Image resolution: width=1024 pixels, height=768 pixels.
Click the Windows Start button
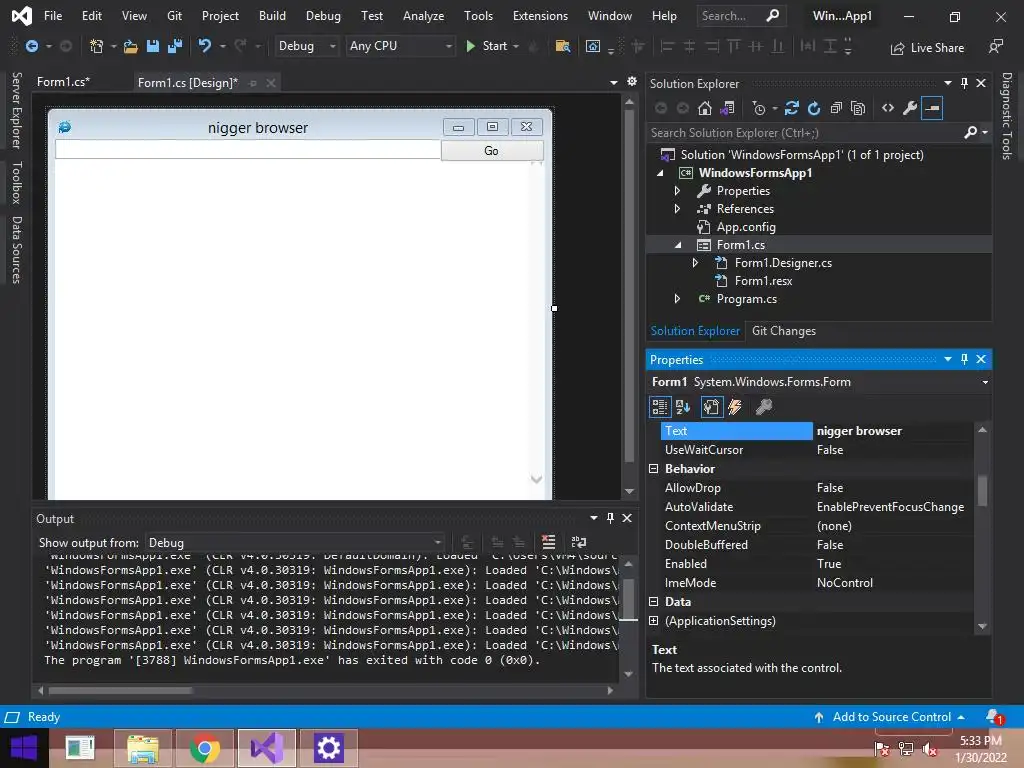tap(24, 748)
